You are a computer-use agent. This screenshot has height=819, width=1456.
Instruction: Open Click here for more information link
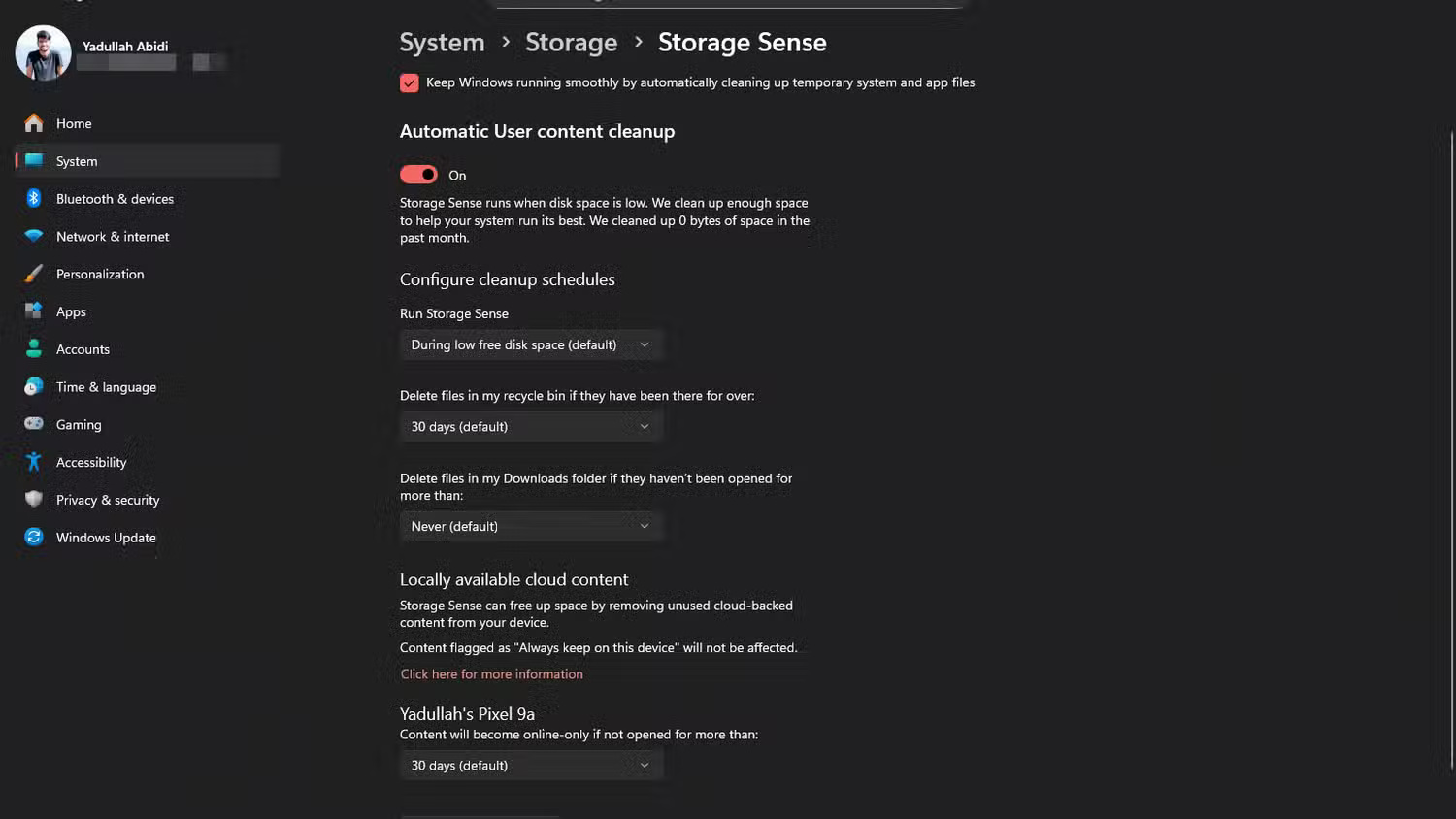pyautogui.click(x=492, y=674)
